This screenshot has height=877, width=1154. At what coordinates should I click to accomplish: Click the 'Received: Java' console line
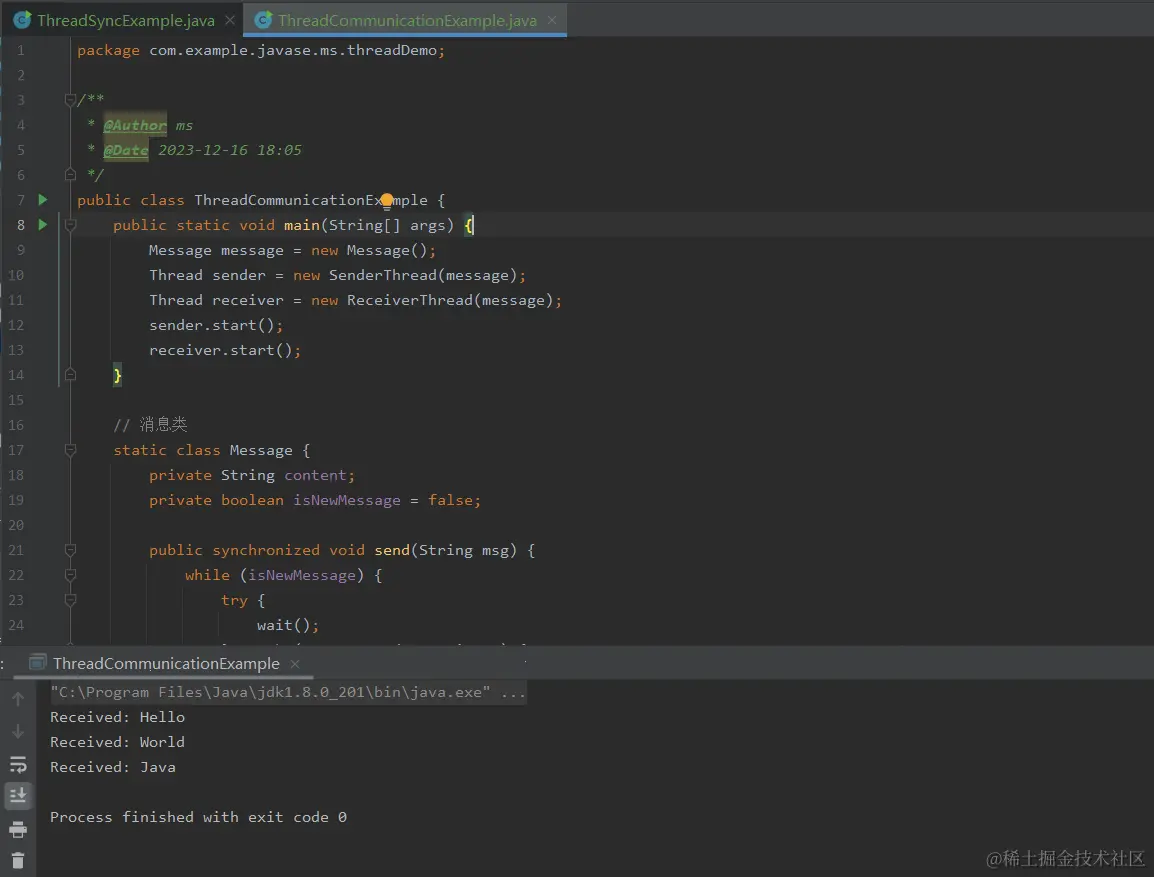[x=113, y=767]
